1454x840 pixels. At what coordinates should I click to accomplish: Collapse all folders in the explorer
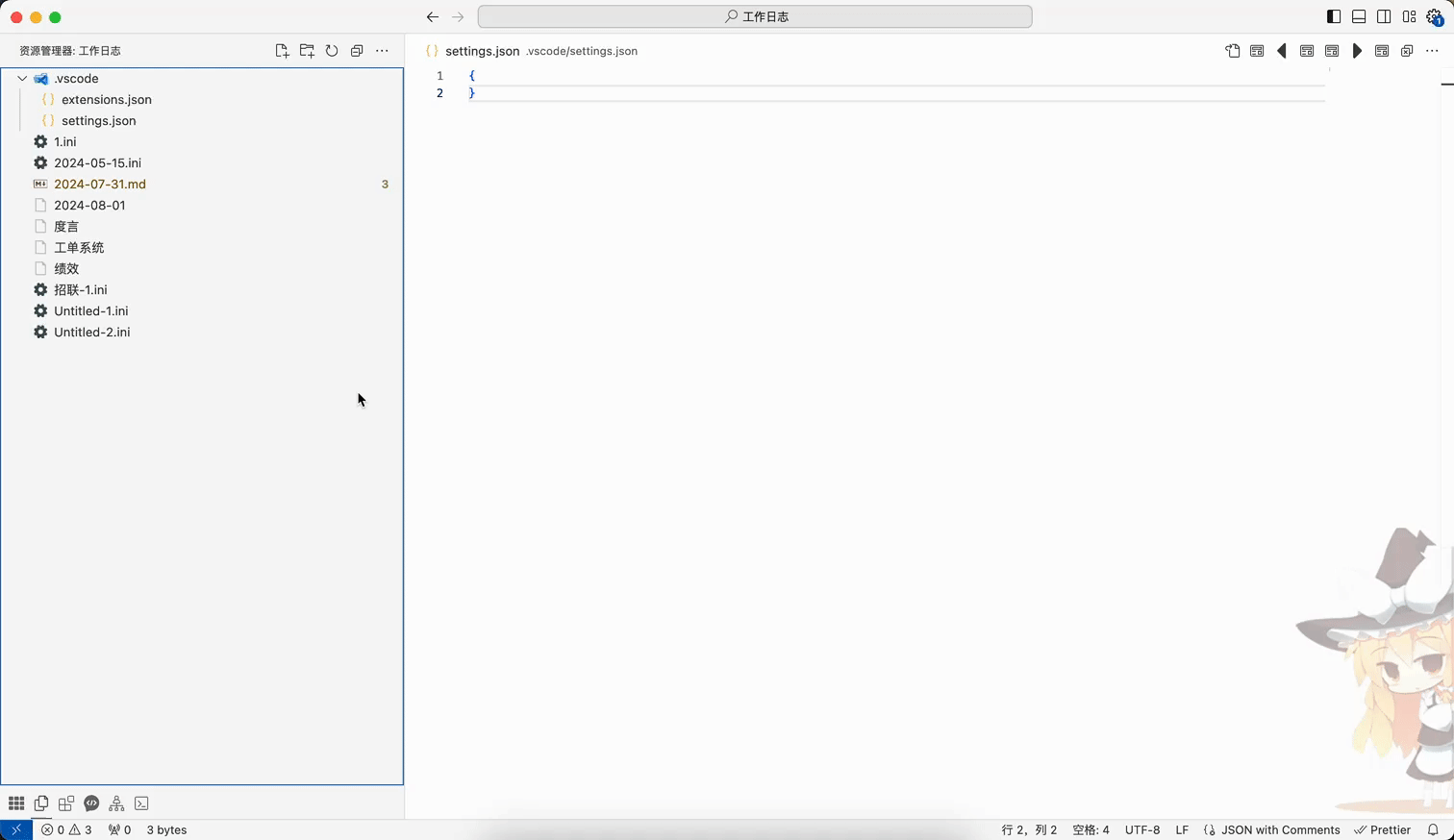coord(357,51)
